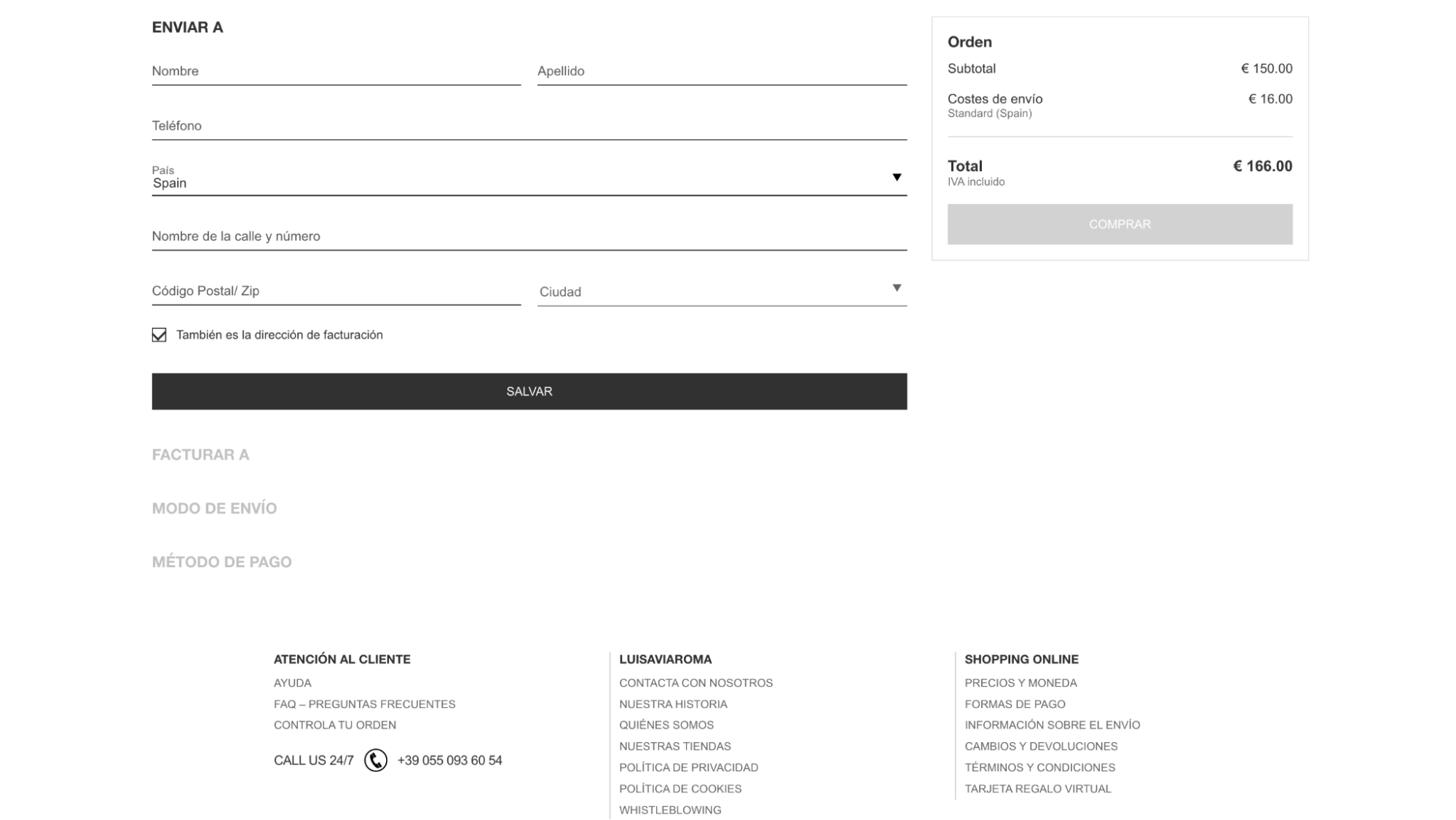This screenshot has height=820, width=1456.
Task: Click the phone number +39 055 093 60 54
Action: (449, 760)
